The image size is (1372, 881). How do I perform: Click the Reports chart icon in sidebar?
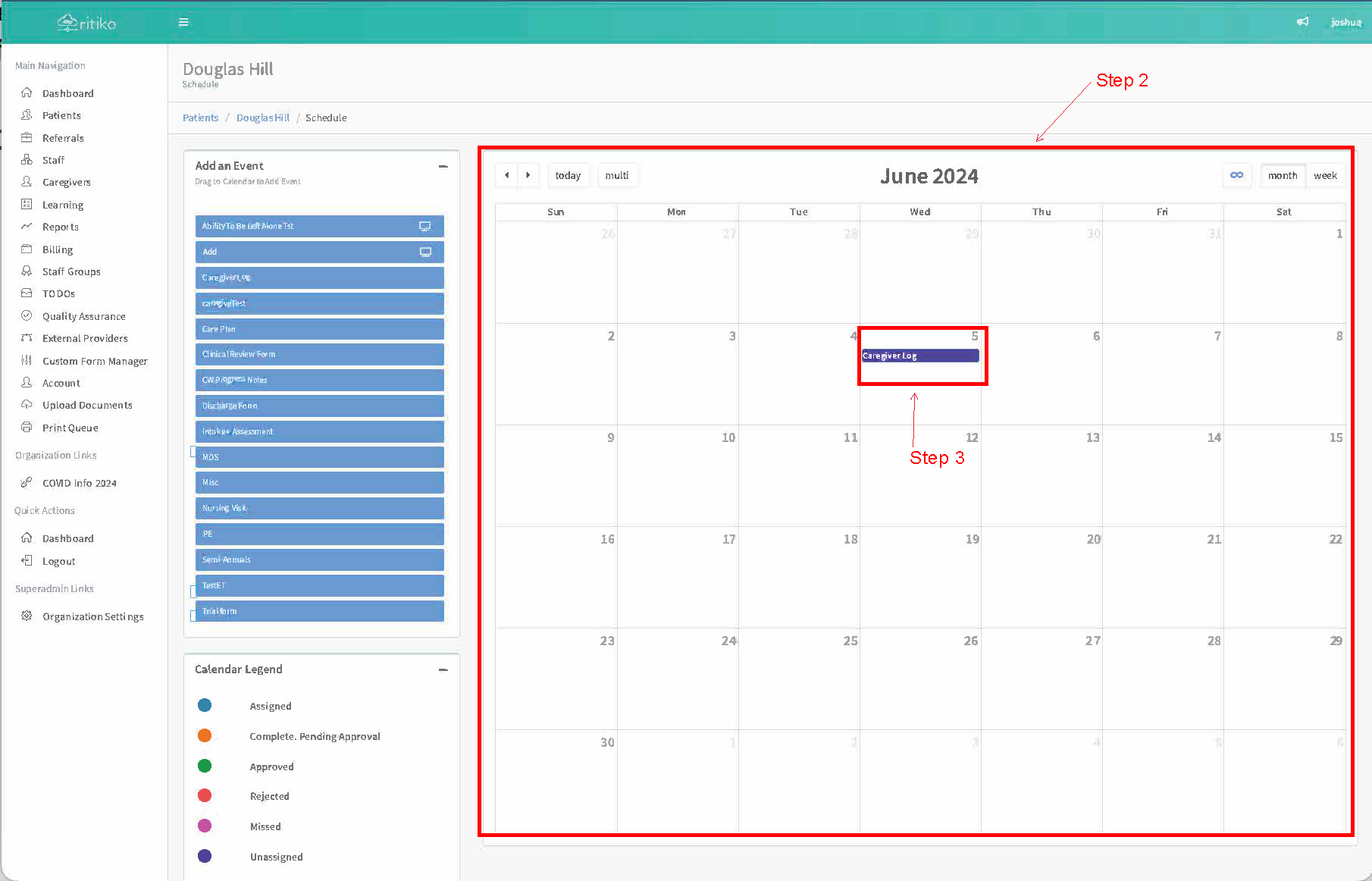(27, 227)
